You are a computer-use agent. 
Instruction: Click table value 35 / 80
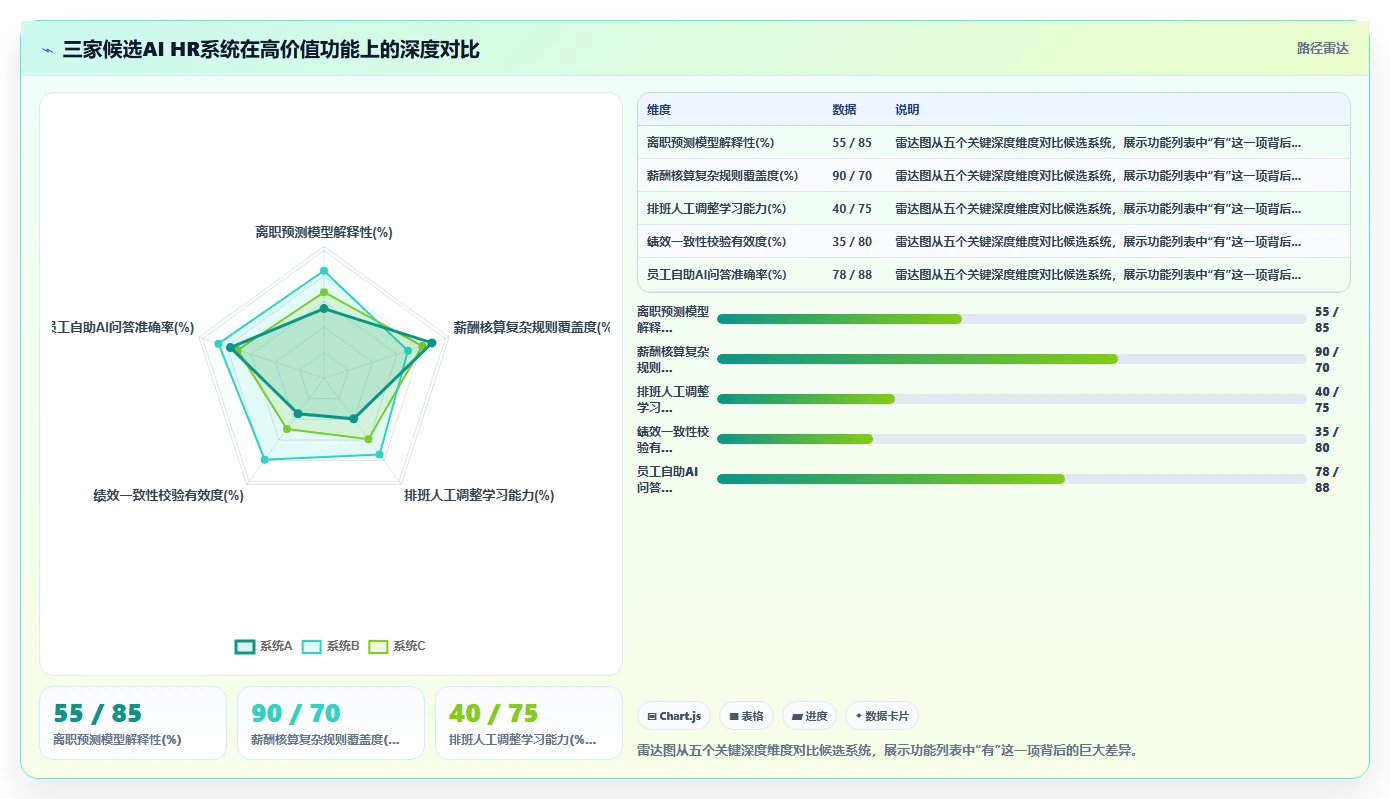pyautogui.click(x=852, y=242)
